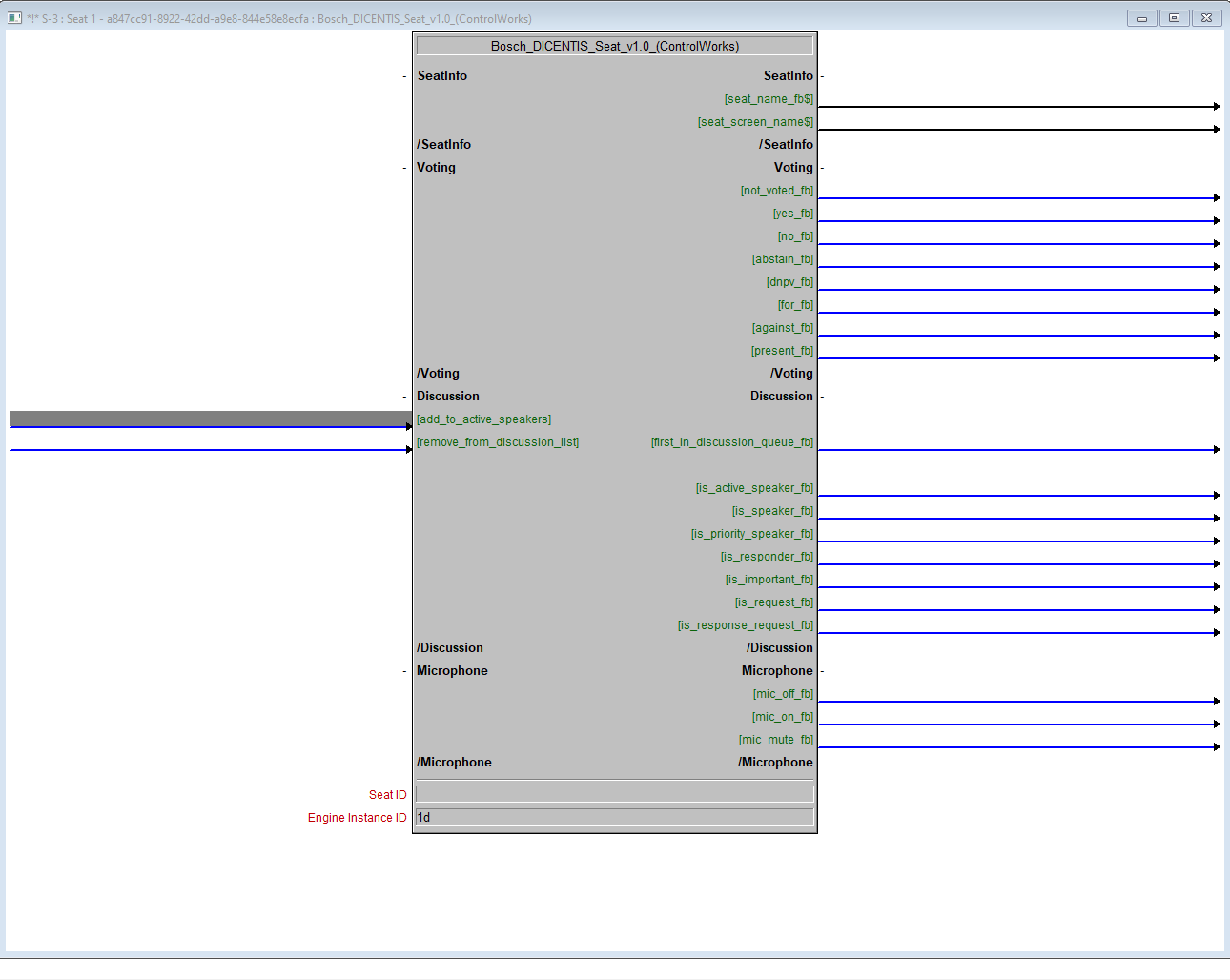The width and height of the screenshot is (1230, 980).
Task: Close the Seat 1 symbol window
Action: tap(1206, 18)
